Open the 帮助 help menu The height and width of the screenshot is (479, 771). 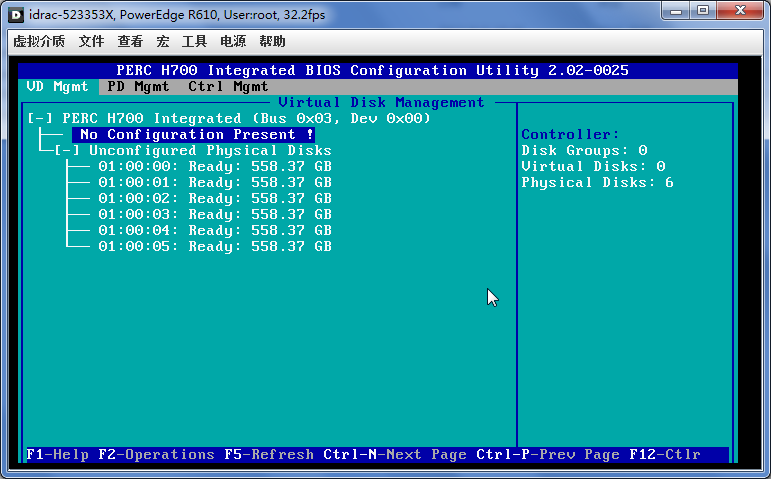pos(272,41)
